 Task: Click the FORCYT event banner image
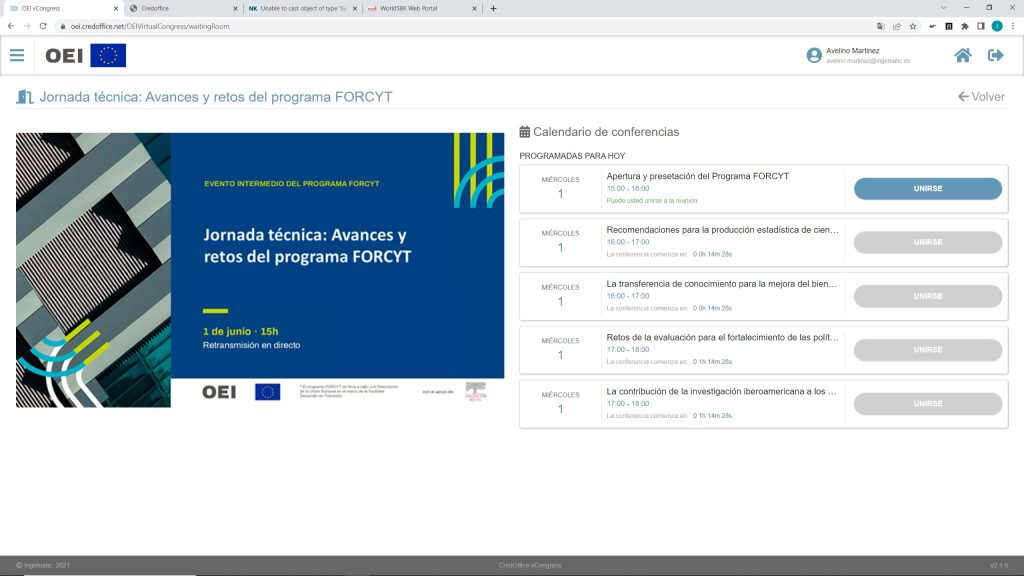click(x=260, y=270)
